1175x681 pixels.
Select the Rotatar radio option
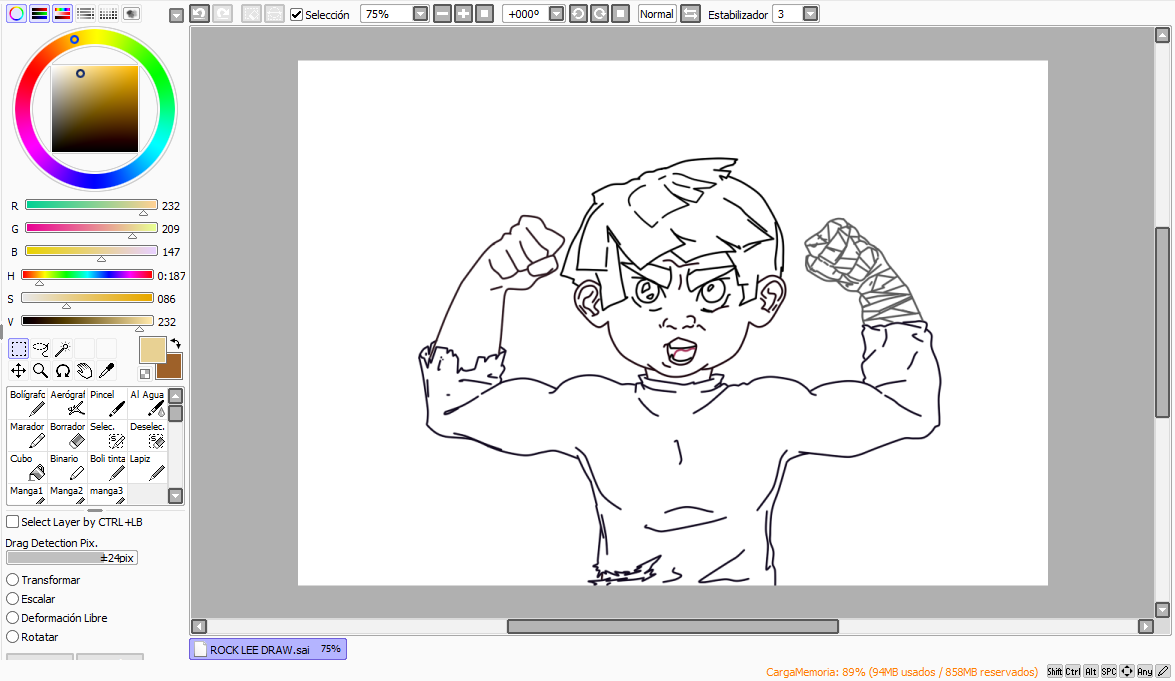click(x=13, y=637)
